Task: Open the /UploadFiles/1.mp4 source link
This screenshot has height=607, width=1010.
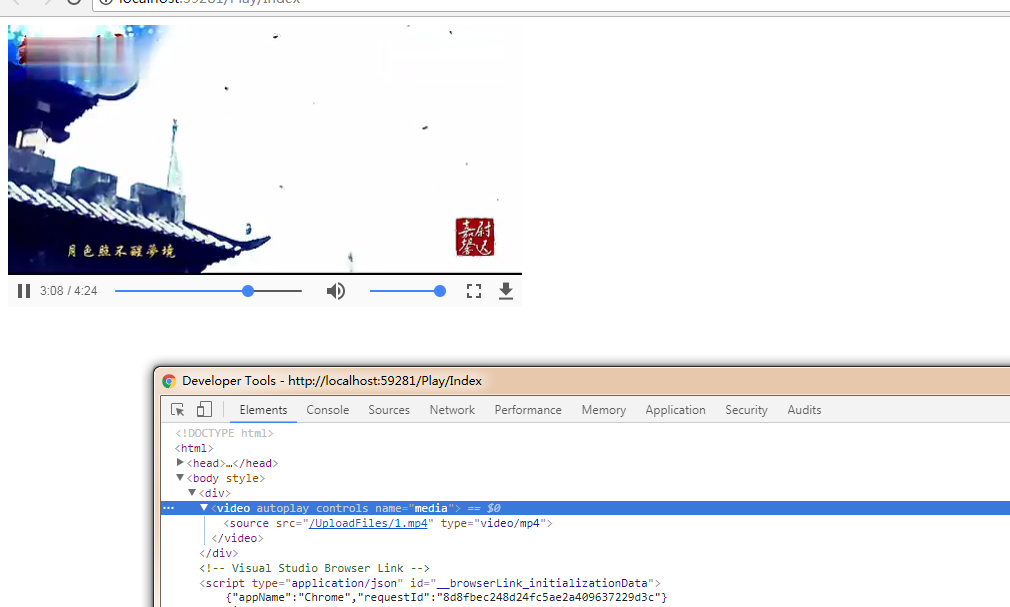Action: [368, 523]
